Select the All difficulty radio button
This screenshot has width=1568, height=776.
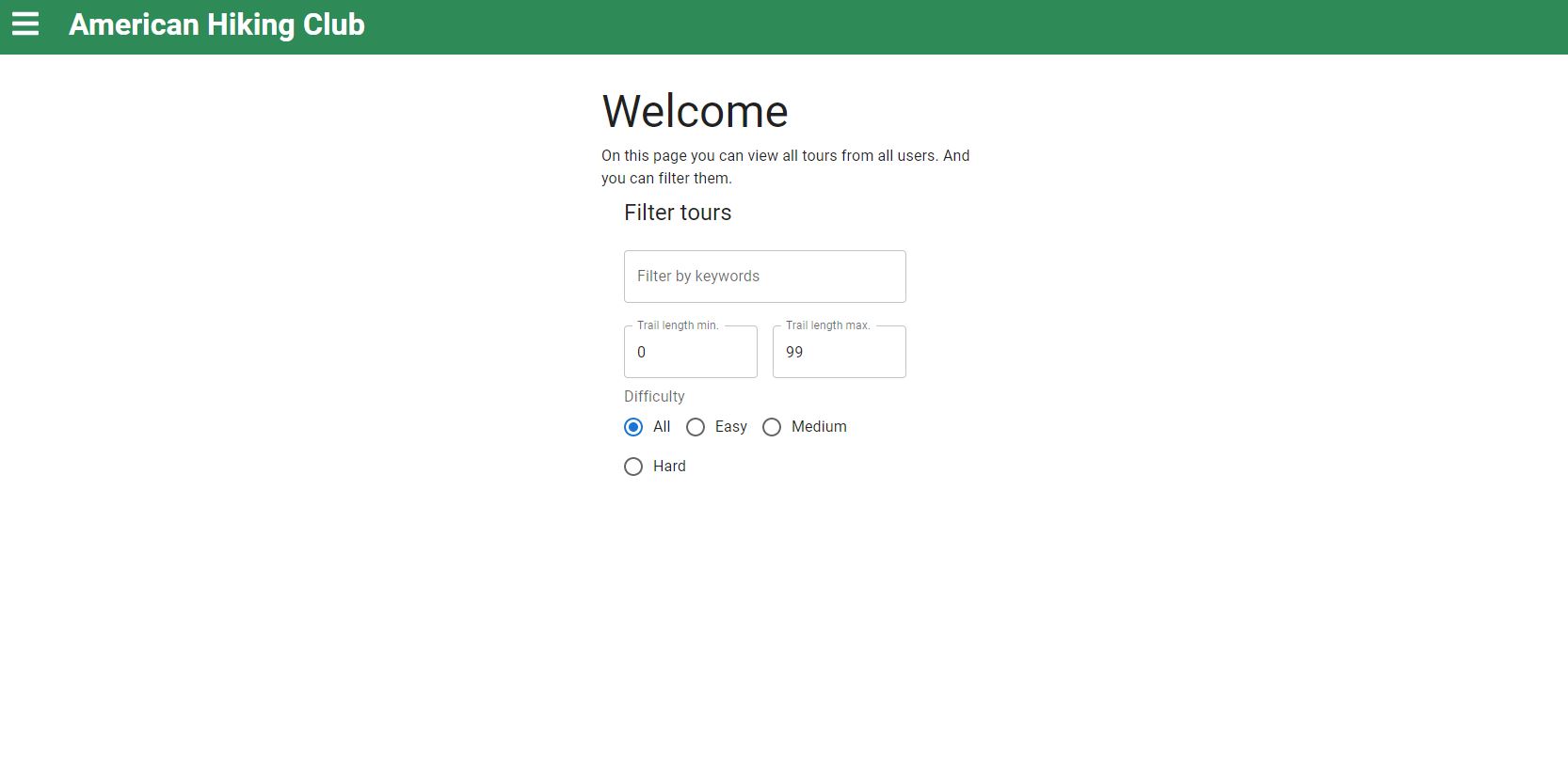[x=633, y=427]
